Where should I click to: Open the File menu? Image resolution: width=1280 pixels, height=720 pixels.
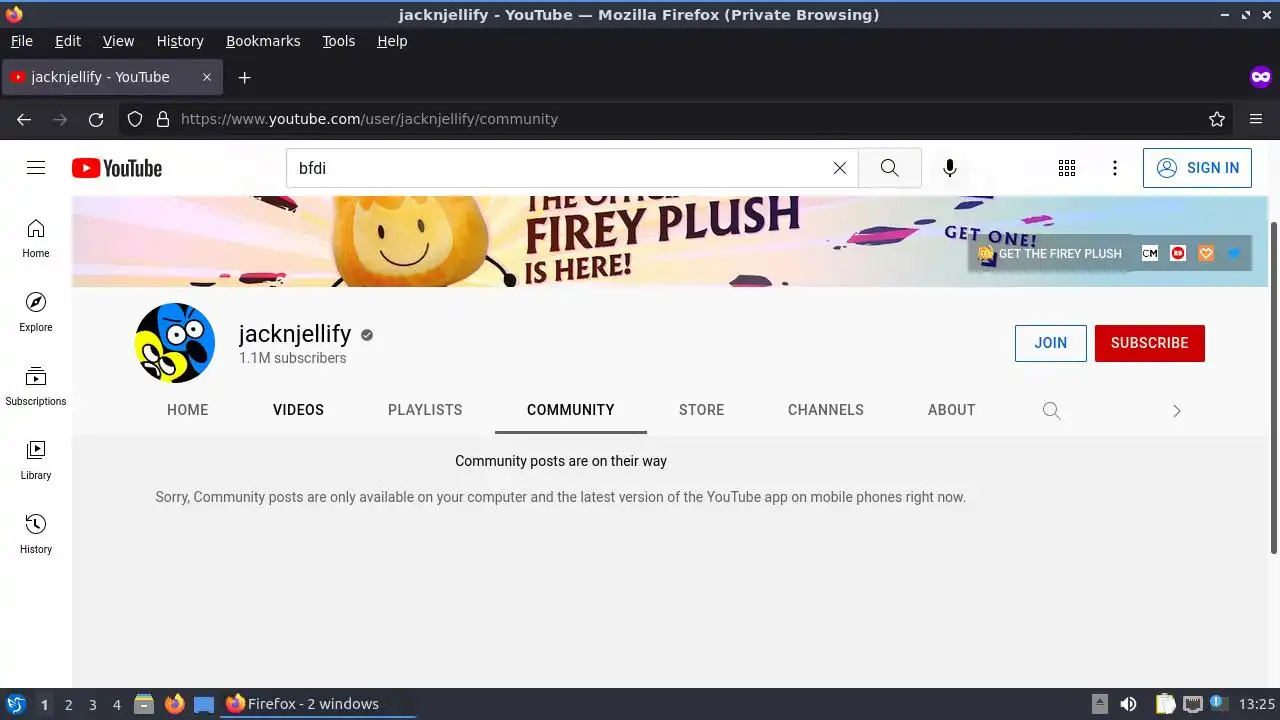pyautogui.click(x=22, y=41)
